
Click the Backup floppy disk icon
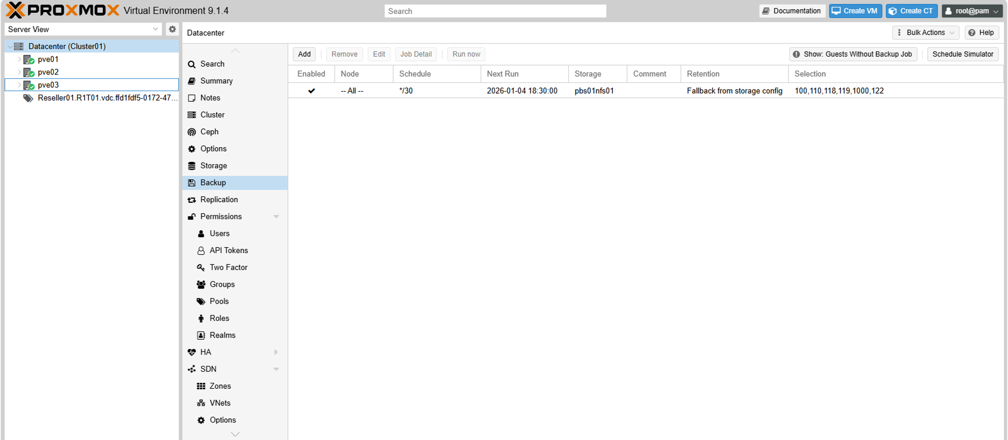tap(192, 183)
